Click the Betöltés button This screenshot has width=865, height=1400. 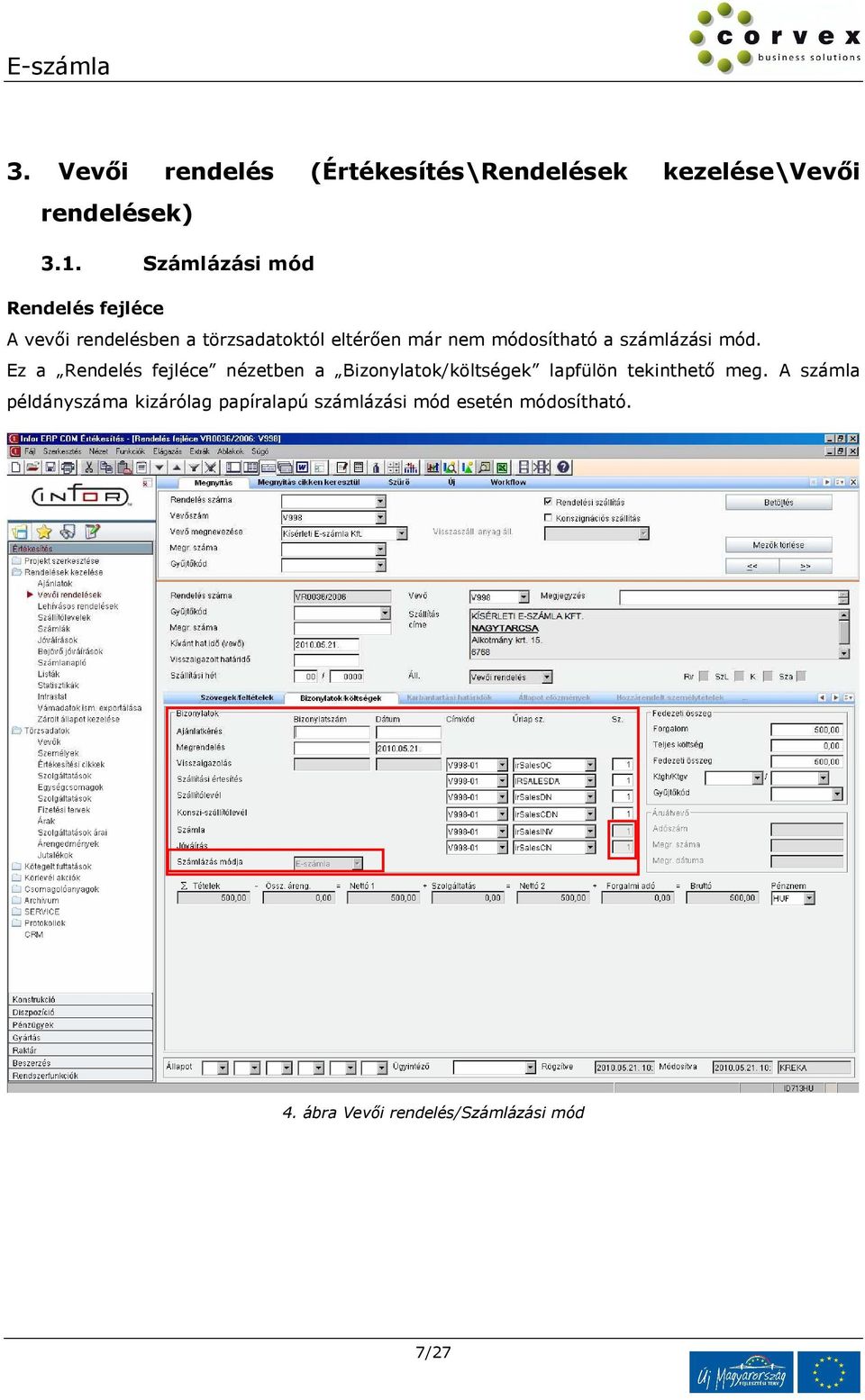tap(778, 503)
